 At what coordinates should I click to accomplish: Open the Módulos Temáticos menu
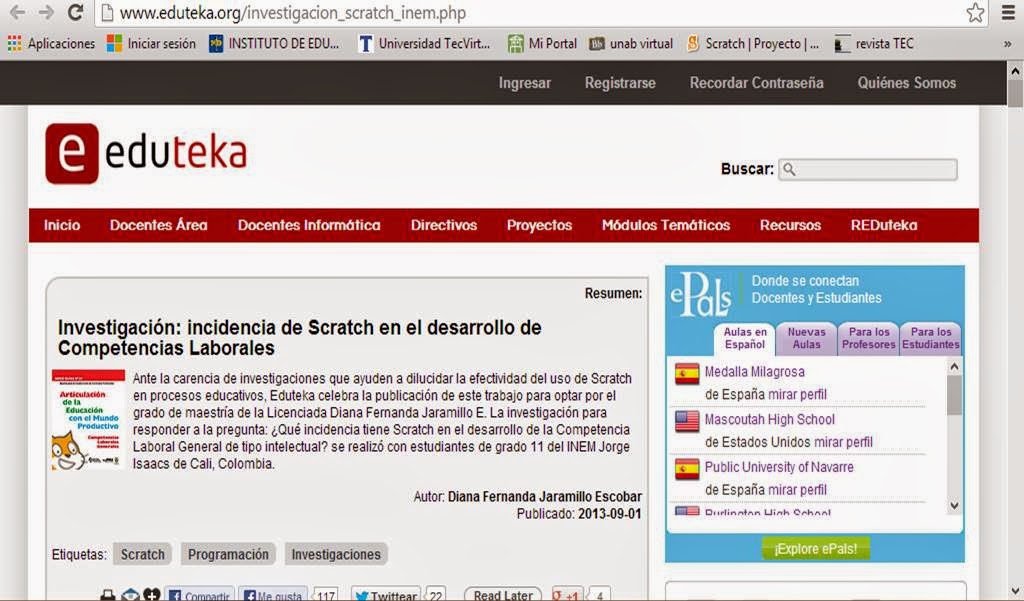[x=666, y=225]
